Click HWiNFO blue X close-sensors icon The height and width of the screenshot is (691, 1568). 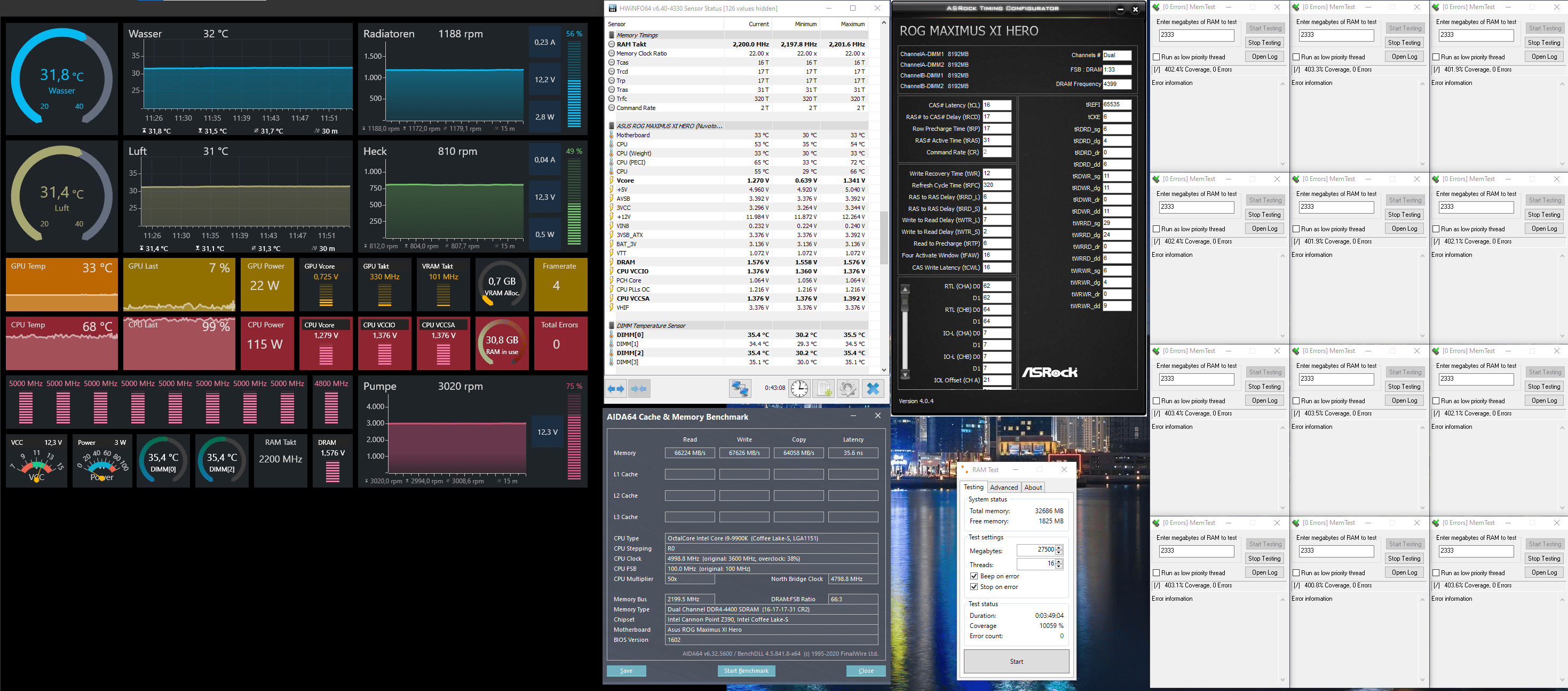tap(873, 388)
